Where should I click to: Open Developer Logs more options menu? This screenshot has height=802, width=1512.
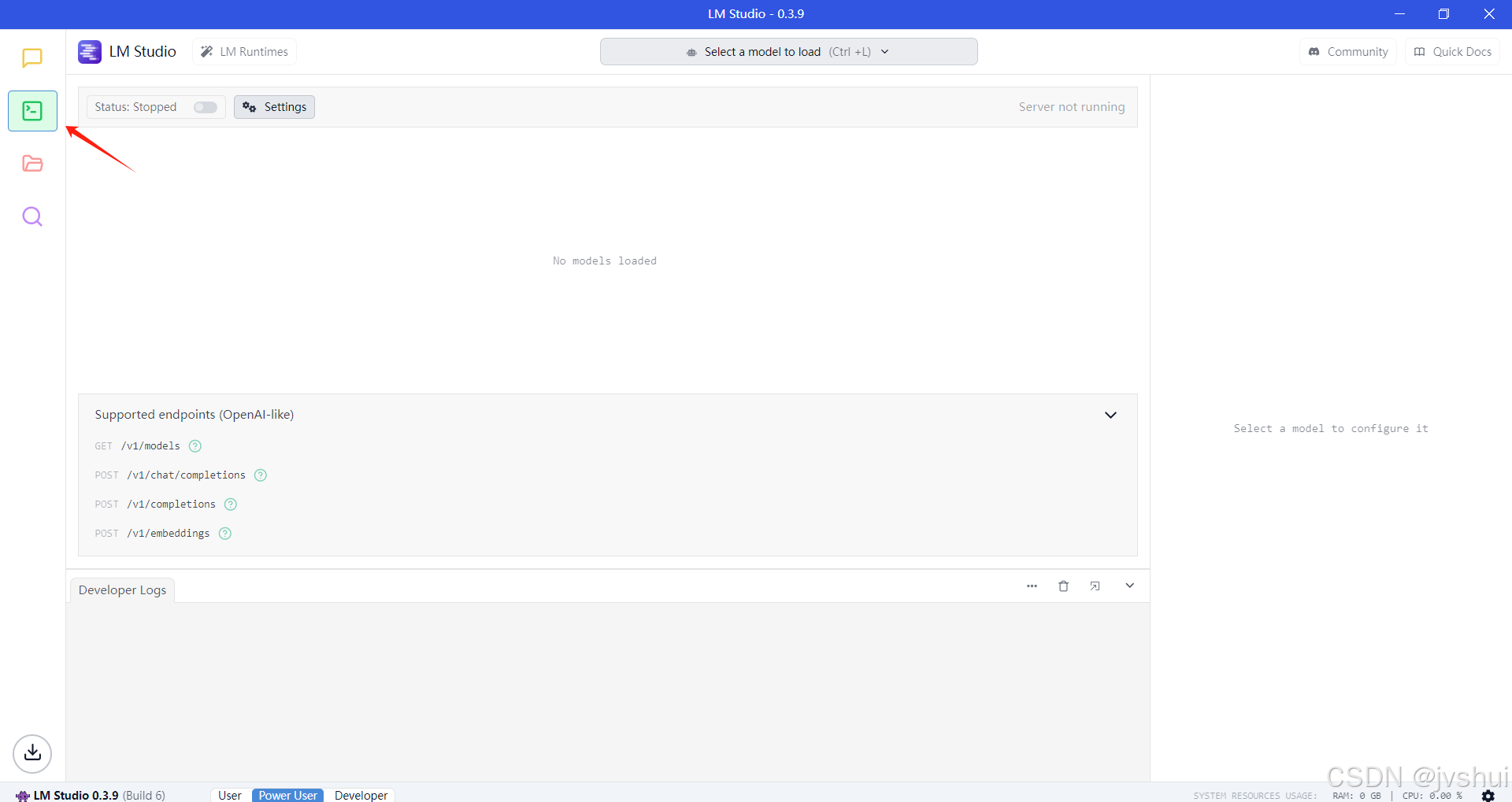tap(1032, 586)
